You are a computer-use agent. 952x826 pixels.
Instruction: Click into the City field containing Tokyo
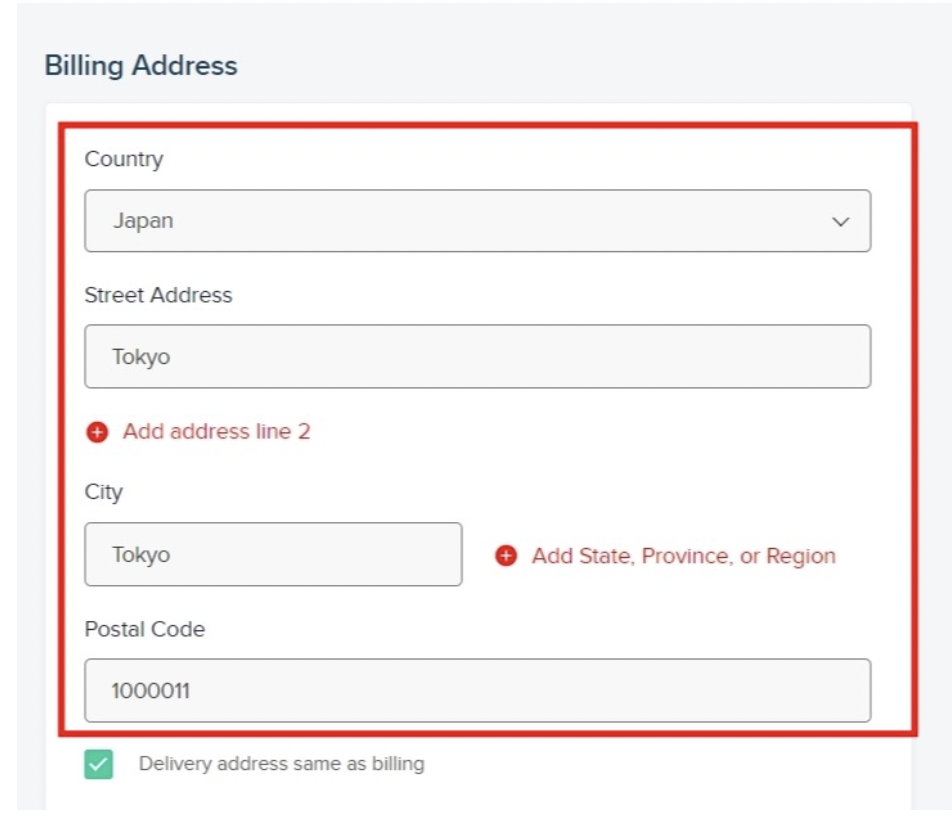coord(273,555)
